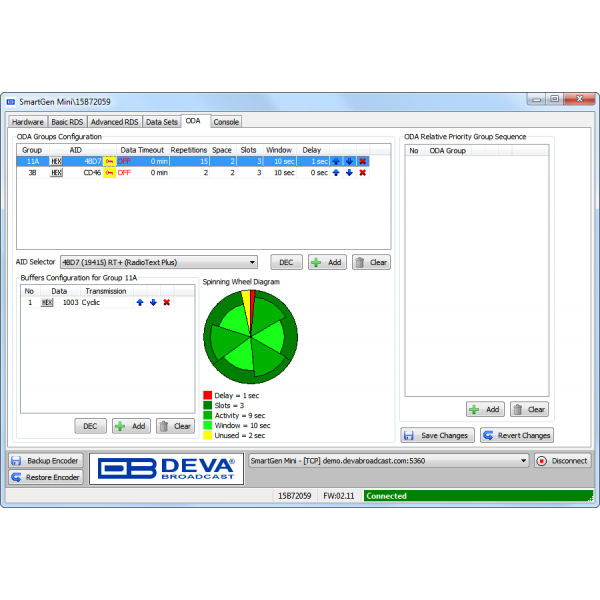The height and width of the screenshot is (600, 600).
Task: Clear the ODA priority group sequence
Action: tap(529, 409)
